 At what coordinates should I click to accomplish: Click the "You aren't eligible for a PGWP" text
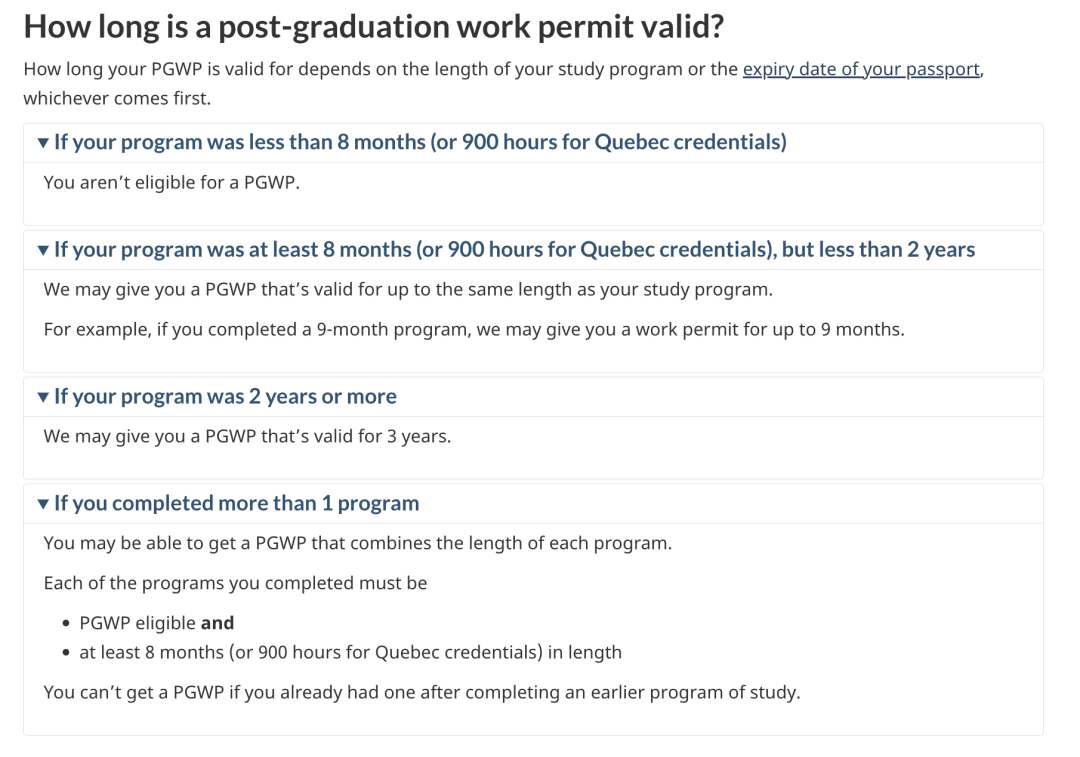[172, 183]
